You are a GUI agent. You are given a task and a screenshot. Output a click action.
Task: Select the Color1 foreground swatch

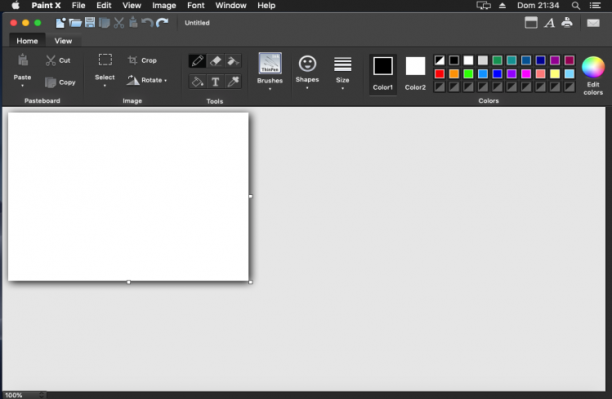(382, 74)
